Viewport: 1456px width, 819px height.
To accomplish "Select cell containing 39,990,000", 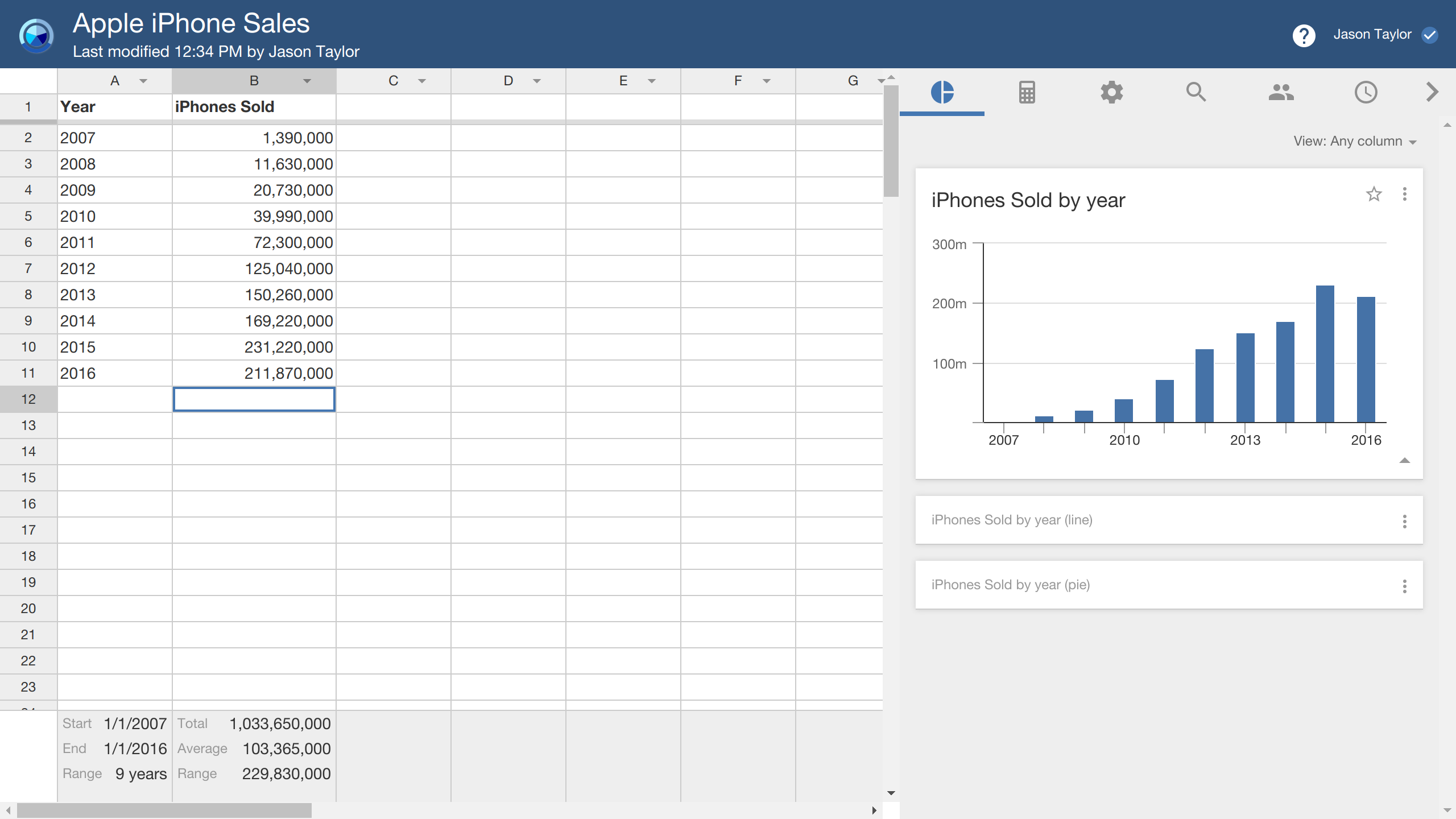I will click(x=254, y=216).
